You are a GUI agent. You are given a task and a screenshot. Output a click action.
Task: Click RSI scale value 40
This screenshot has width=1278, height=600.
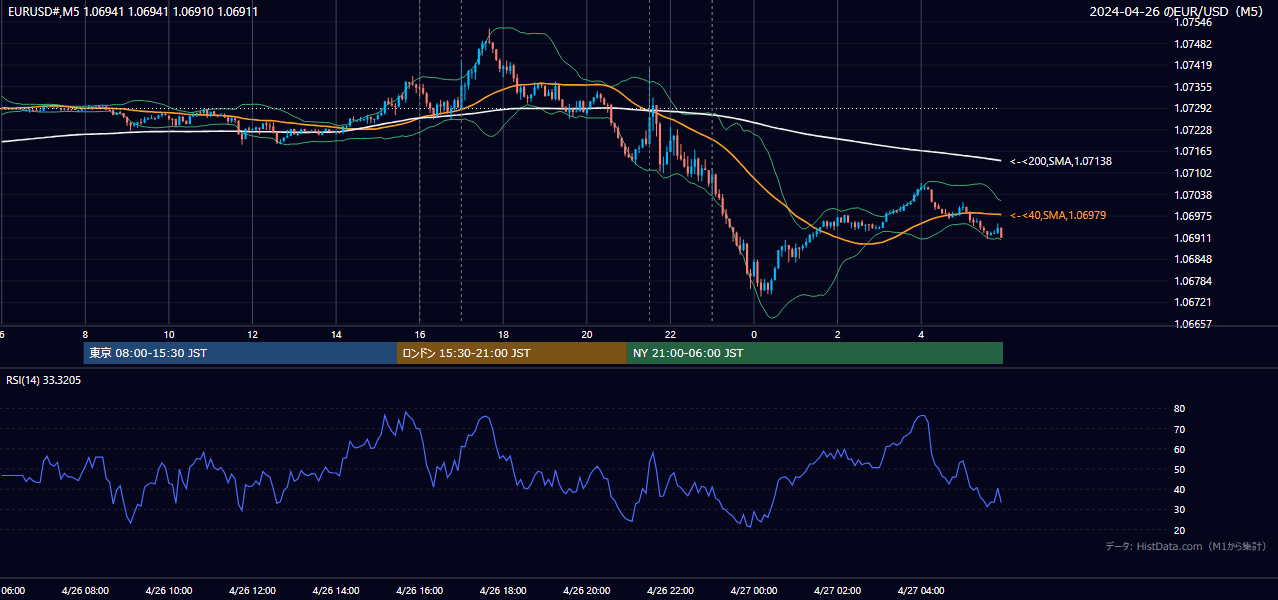click(x=1179, y=489)
